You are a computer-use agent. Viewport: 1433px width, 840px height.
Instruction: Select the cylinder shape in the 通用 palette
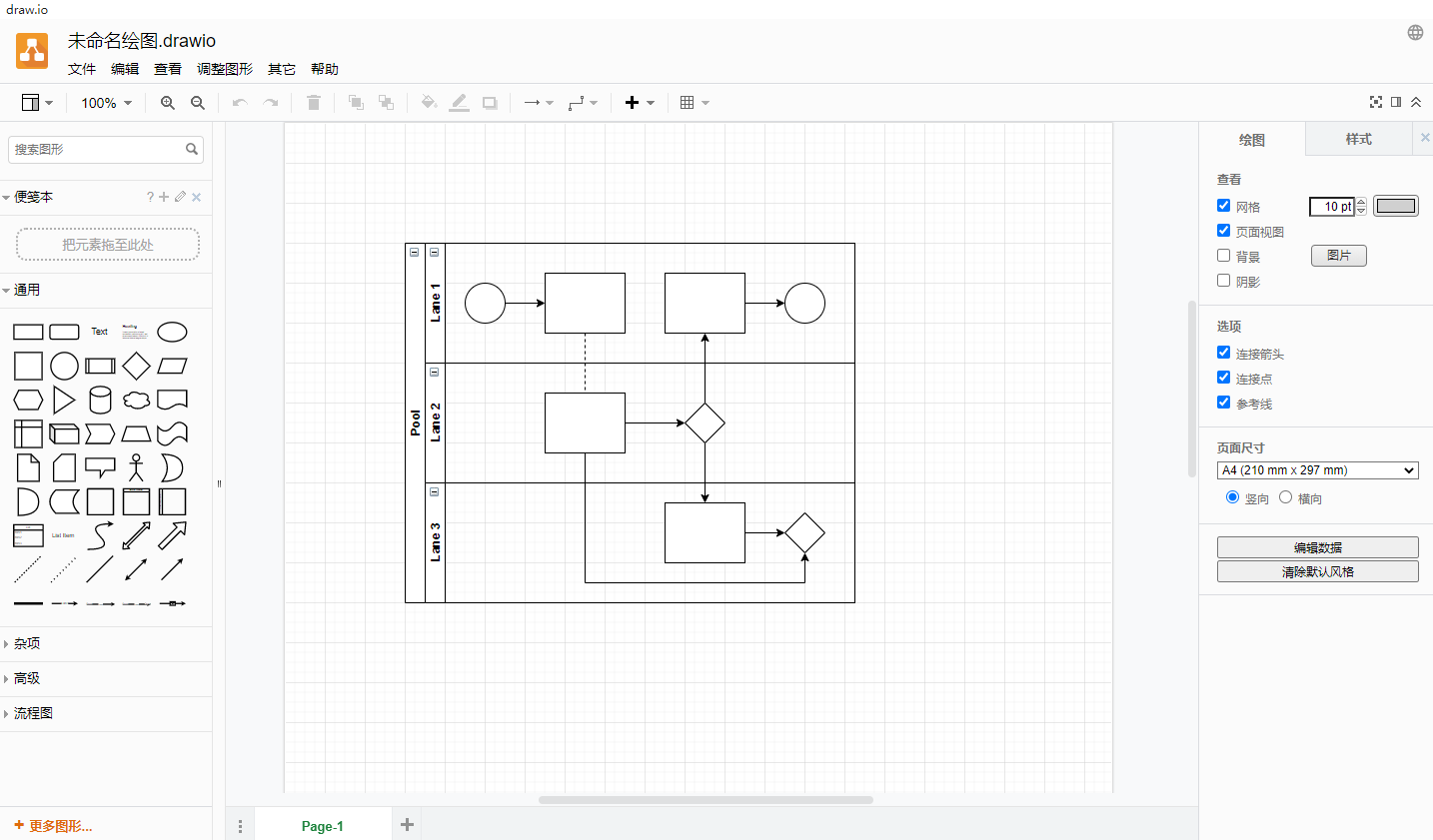pyautogui.click(x=100, y=401)
